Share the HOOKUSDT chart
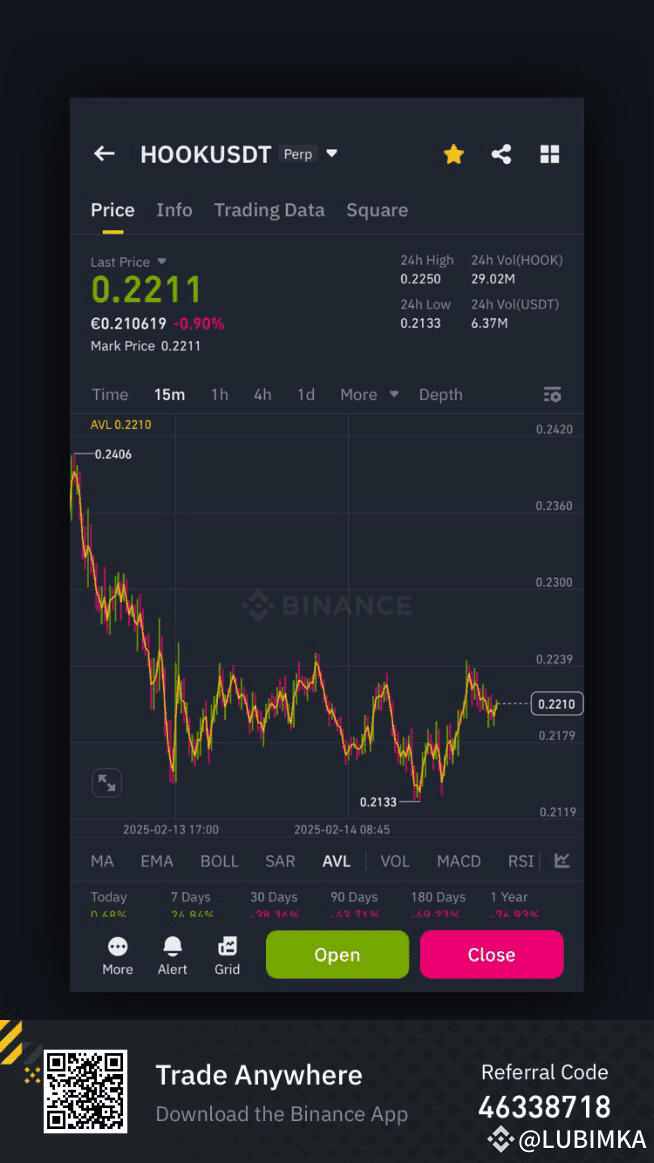 coord(501,153)
